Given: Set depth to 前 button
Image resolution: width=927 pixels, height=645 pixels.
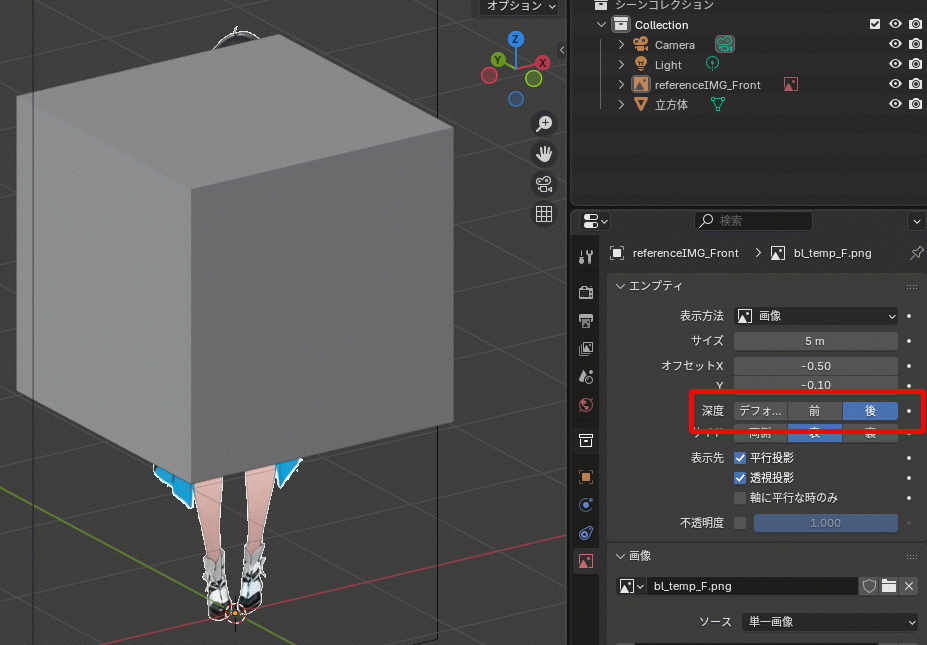Looking at the screenshot, I should click(814, 411).
